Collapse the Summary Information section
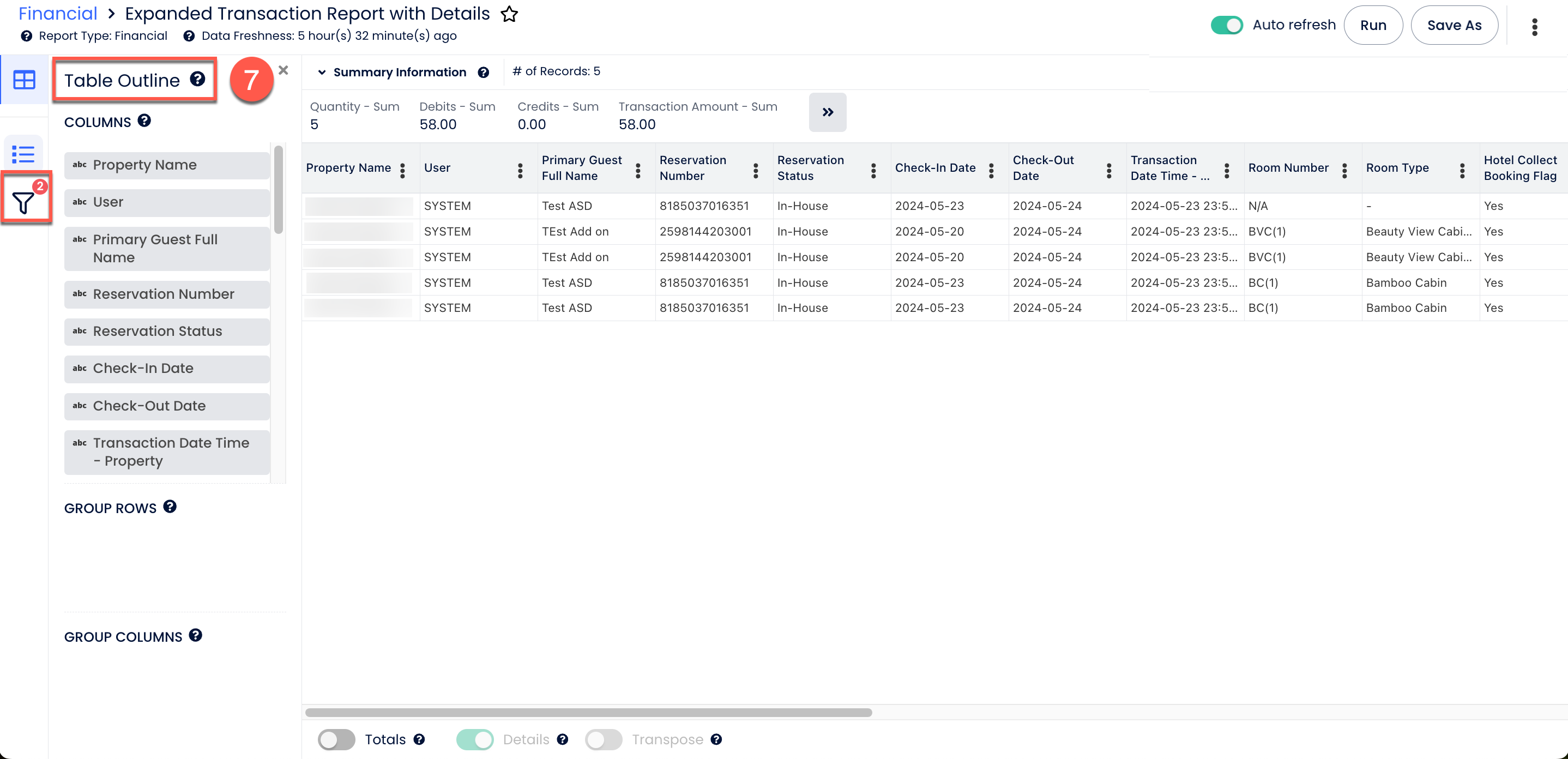This screenshot has width=1568, height=759. [x=321, y=73]
